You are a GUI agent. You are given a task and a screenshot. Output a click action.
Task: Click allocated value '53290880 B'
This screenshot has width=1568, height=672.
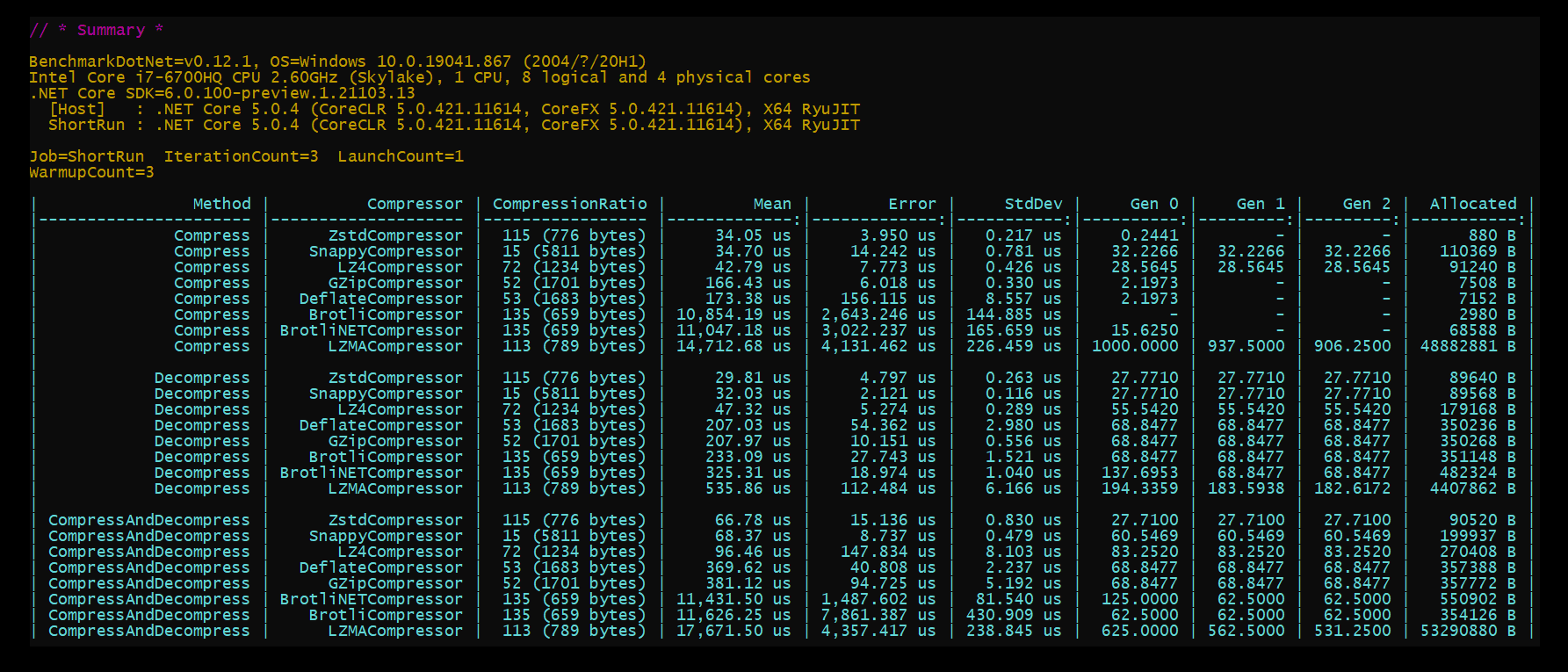tap(1468, 631)
